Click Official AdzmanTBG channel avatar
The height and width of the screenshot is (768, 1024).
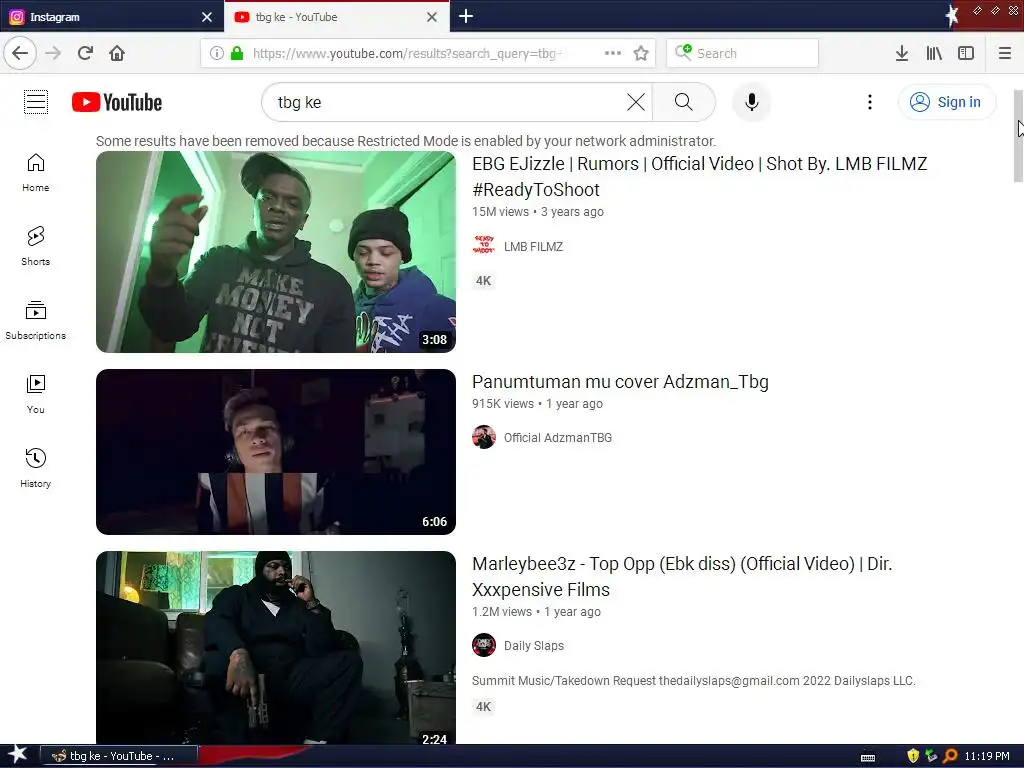coord(484,438)
